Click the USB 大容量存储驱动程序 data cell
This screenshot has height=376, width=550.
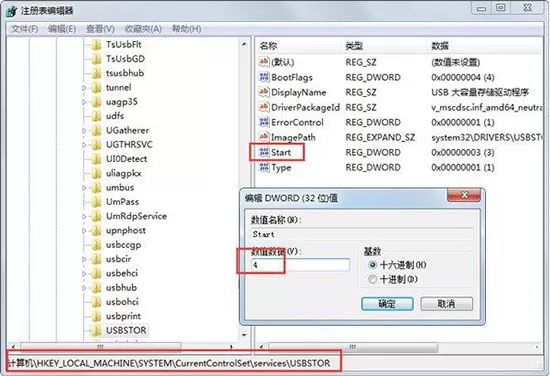(x=480, y=92)
